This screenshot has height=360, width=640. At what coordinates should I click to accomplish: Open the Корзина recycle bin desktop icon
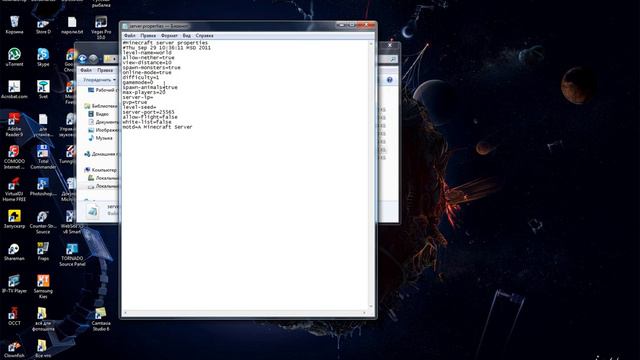pos(14,24)
